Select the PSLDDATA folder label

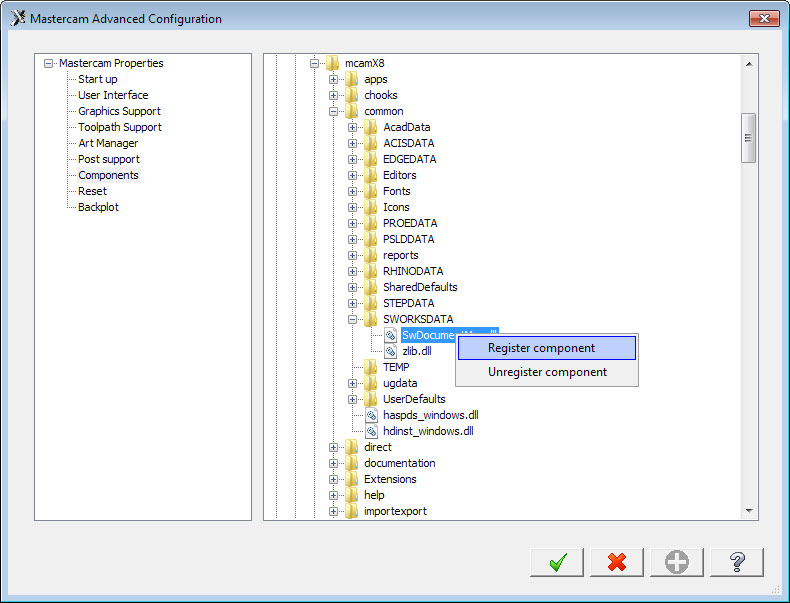[x=409, y=239]
